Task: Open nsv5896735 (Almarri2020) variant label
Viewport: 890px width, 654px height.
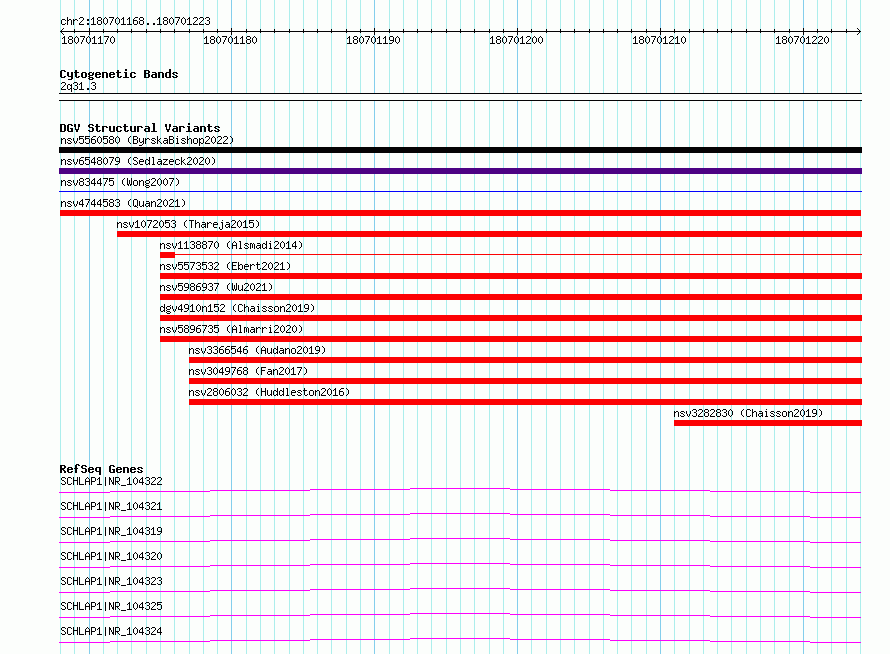Action: pos(231,329)
